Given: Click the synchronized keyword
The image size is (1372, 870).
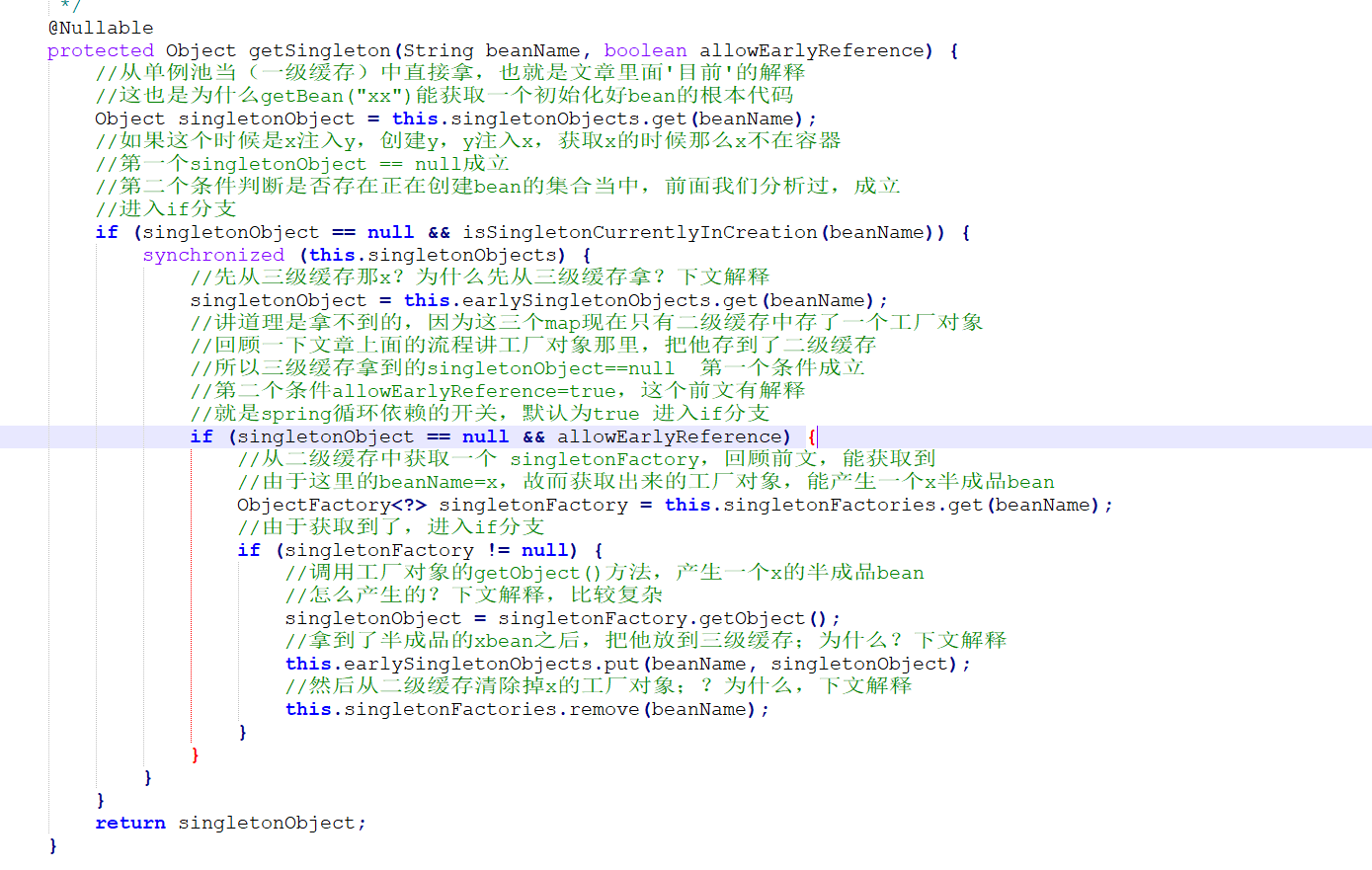Looking at the screenshot, I should click(213, 254).
